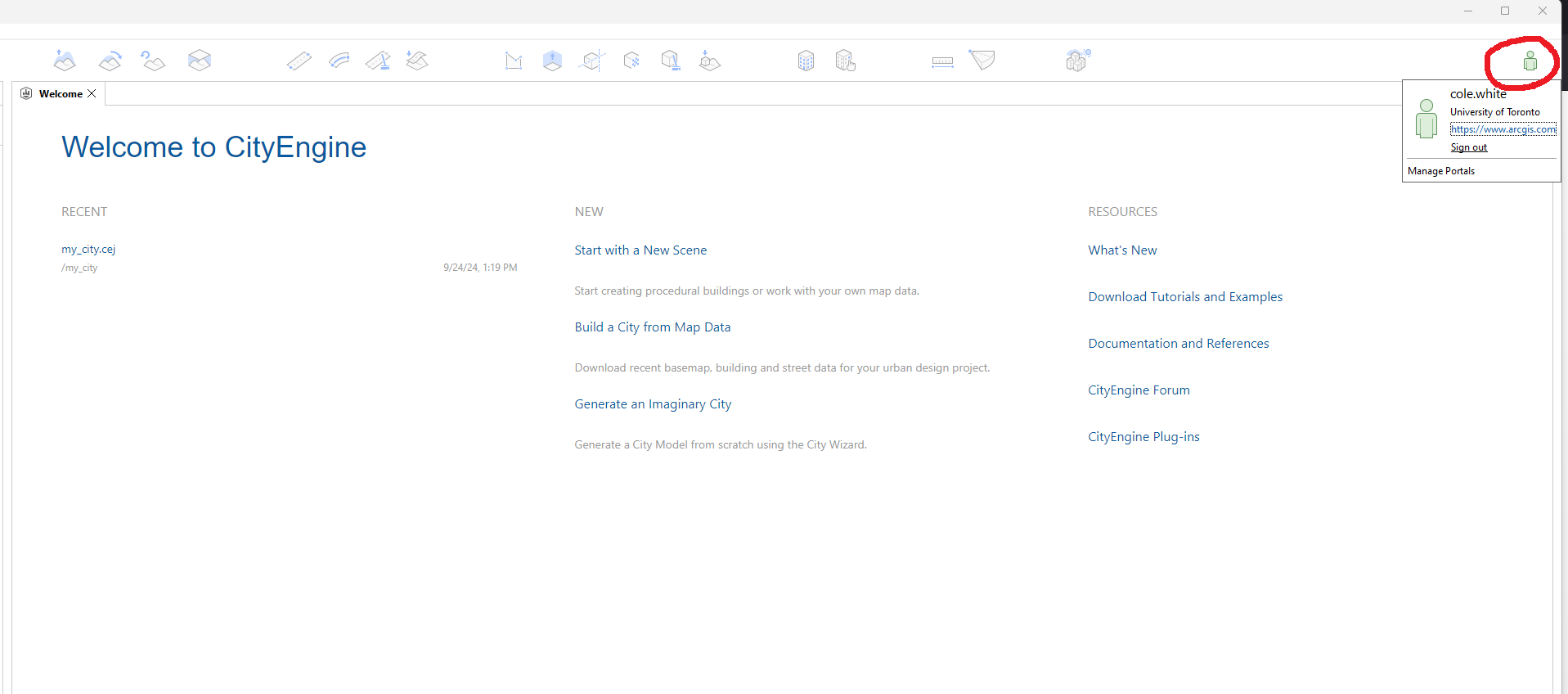The width and height of the screenshot is (1568, 694).
Task: Open recent project my_city.cej
Action: click(88, 250)
